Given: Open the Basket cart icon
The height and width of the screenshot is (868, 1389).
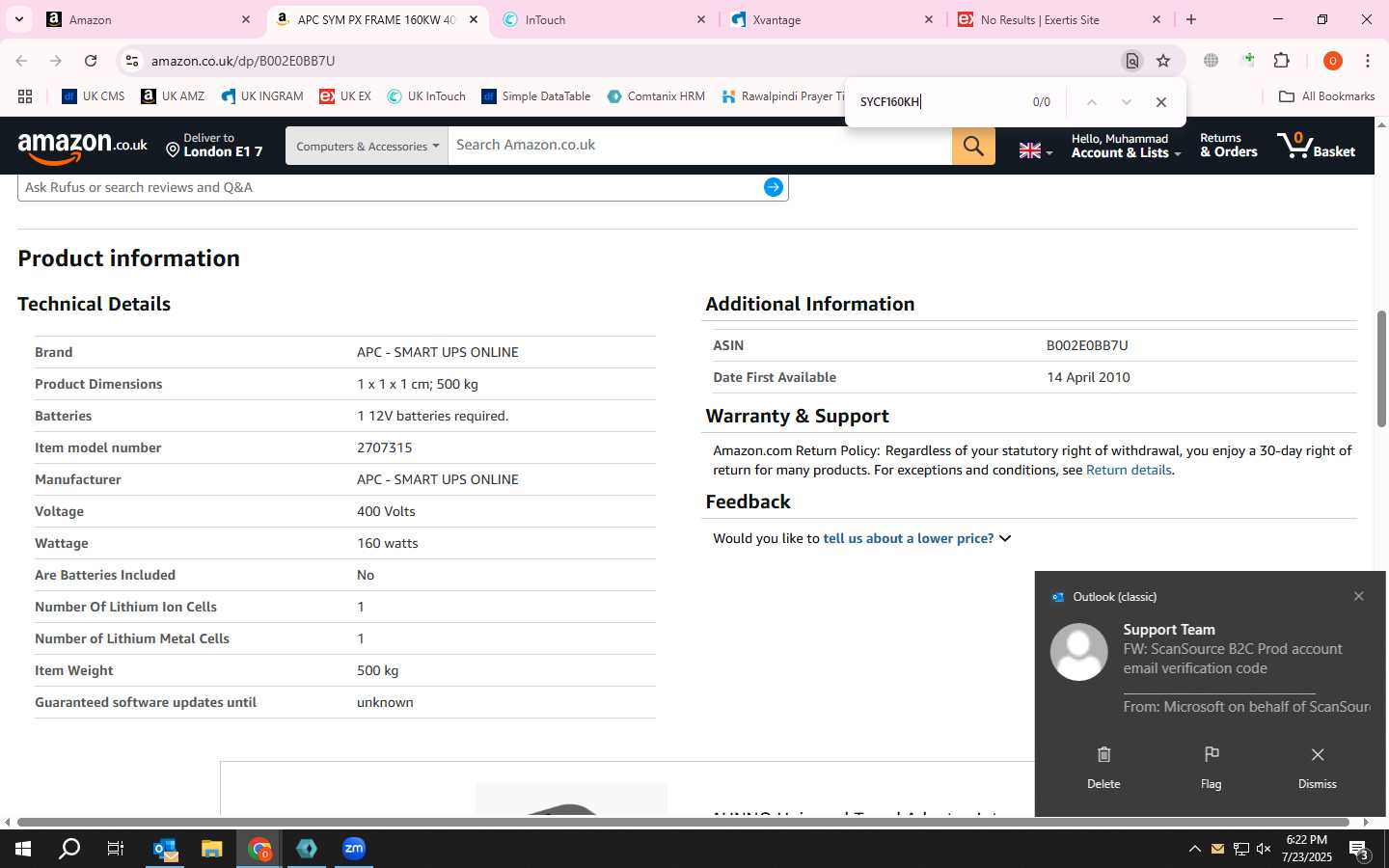Looking at the screenshot, I should pyautogui.click(x=1316, y=146).
